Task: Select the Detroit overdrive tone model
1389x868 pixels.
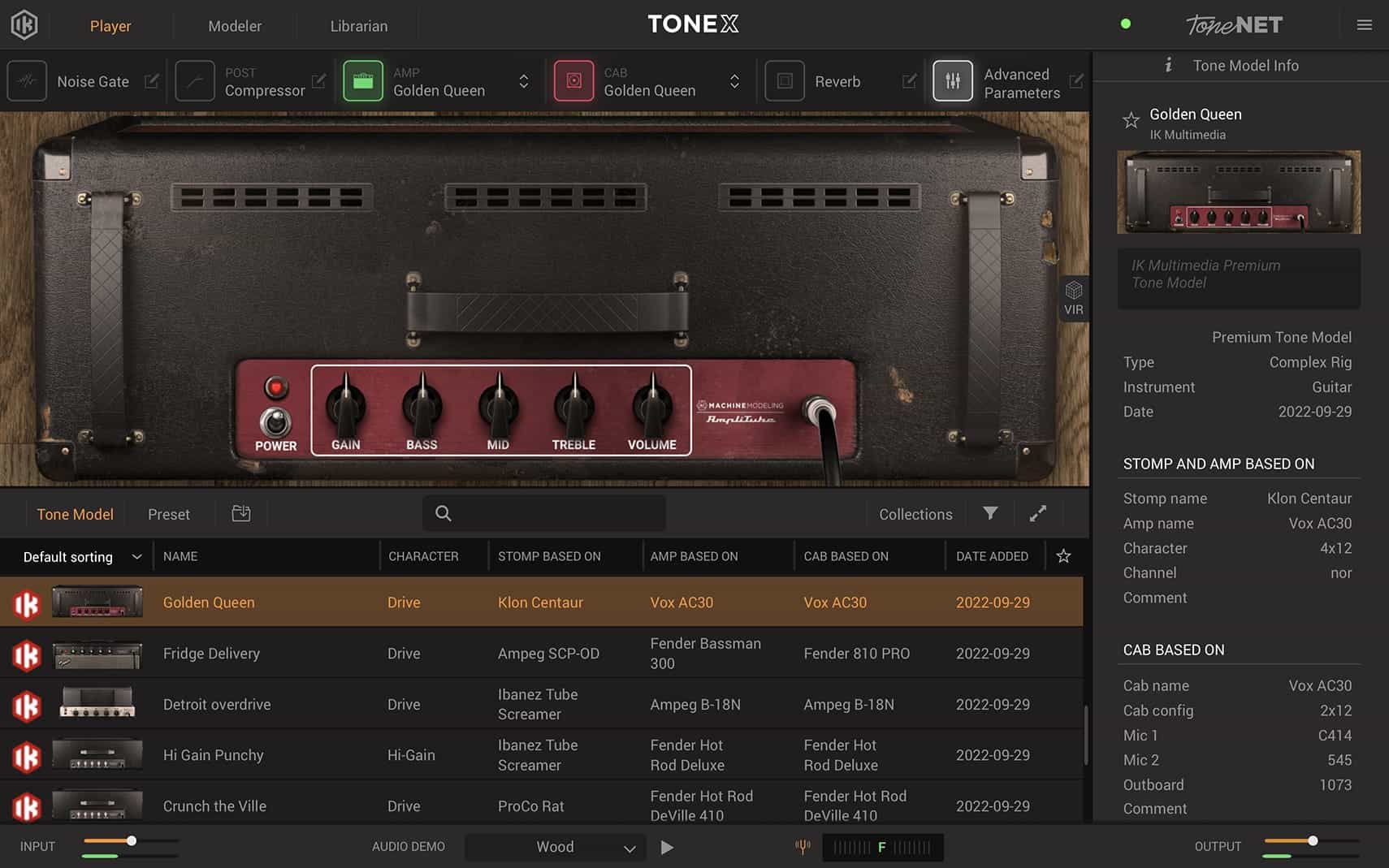Action: (x=542, y=705)
